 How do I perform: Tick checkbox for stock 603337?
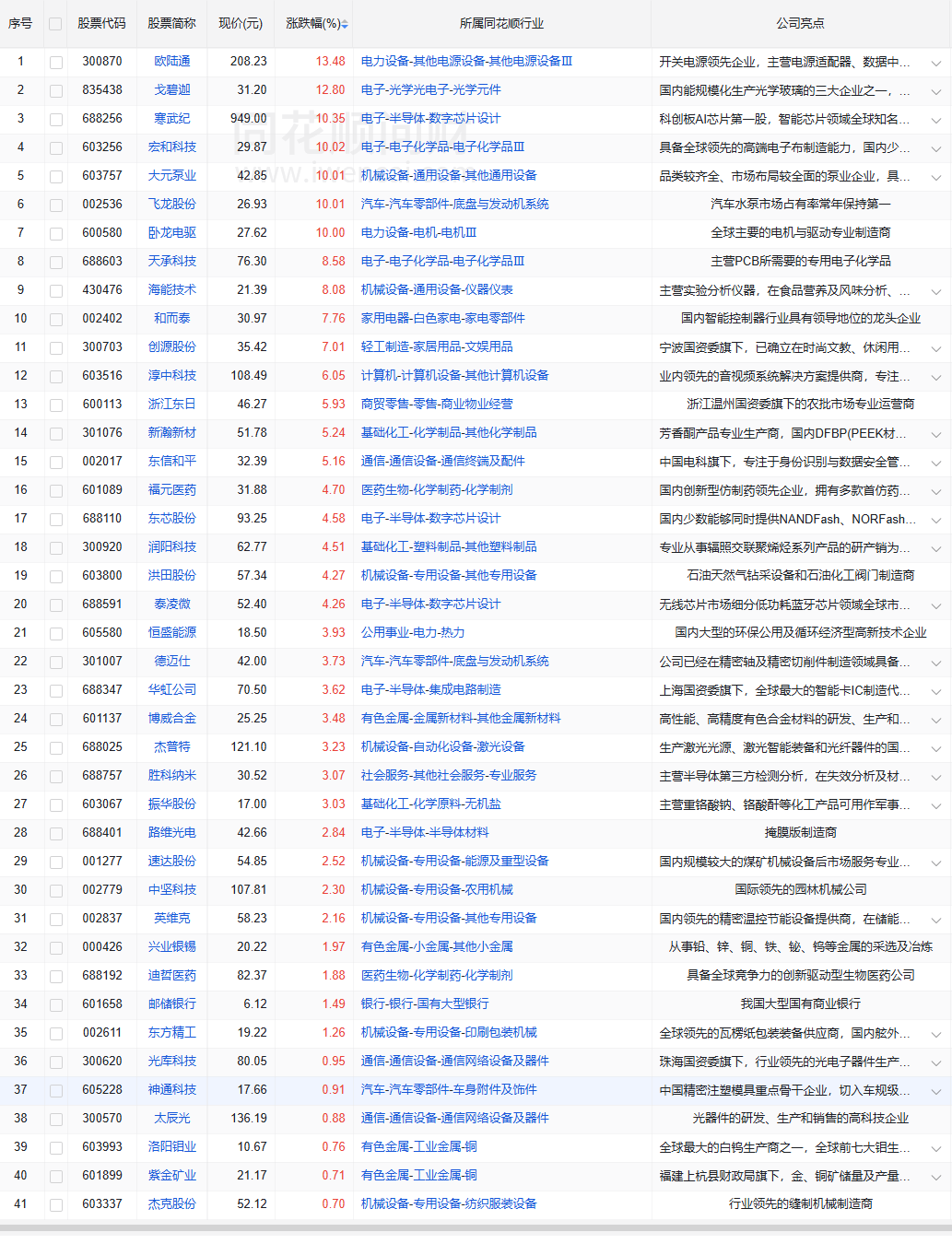click(56, 1204)
